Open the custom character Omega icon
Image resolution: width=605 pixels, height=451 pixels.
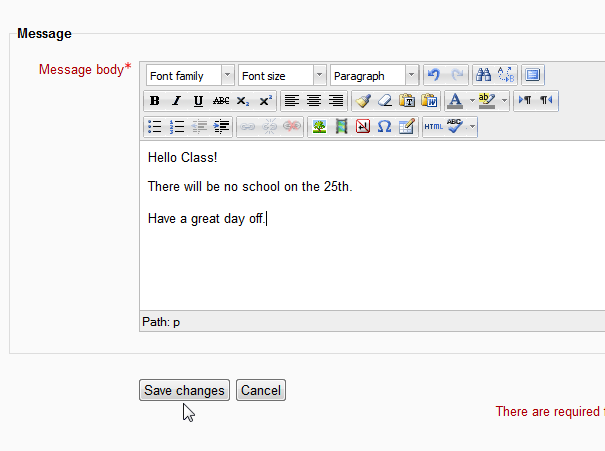tap(384, 127)
